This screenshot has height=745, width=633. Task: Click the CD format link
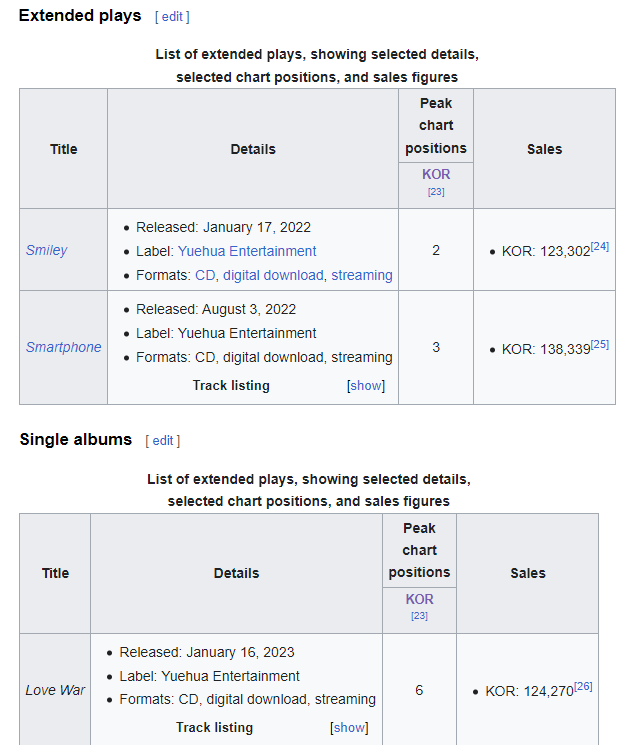click(x=205, y=275)
